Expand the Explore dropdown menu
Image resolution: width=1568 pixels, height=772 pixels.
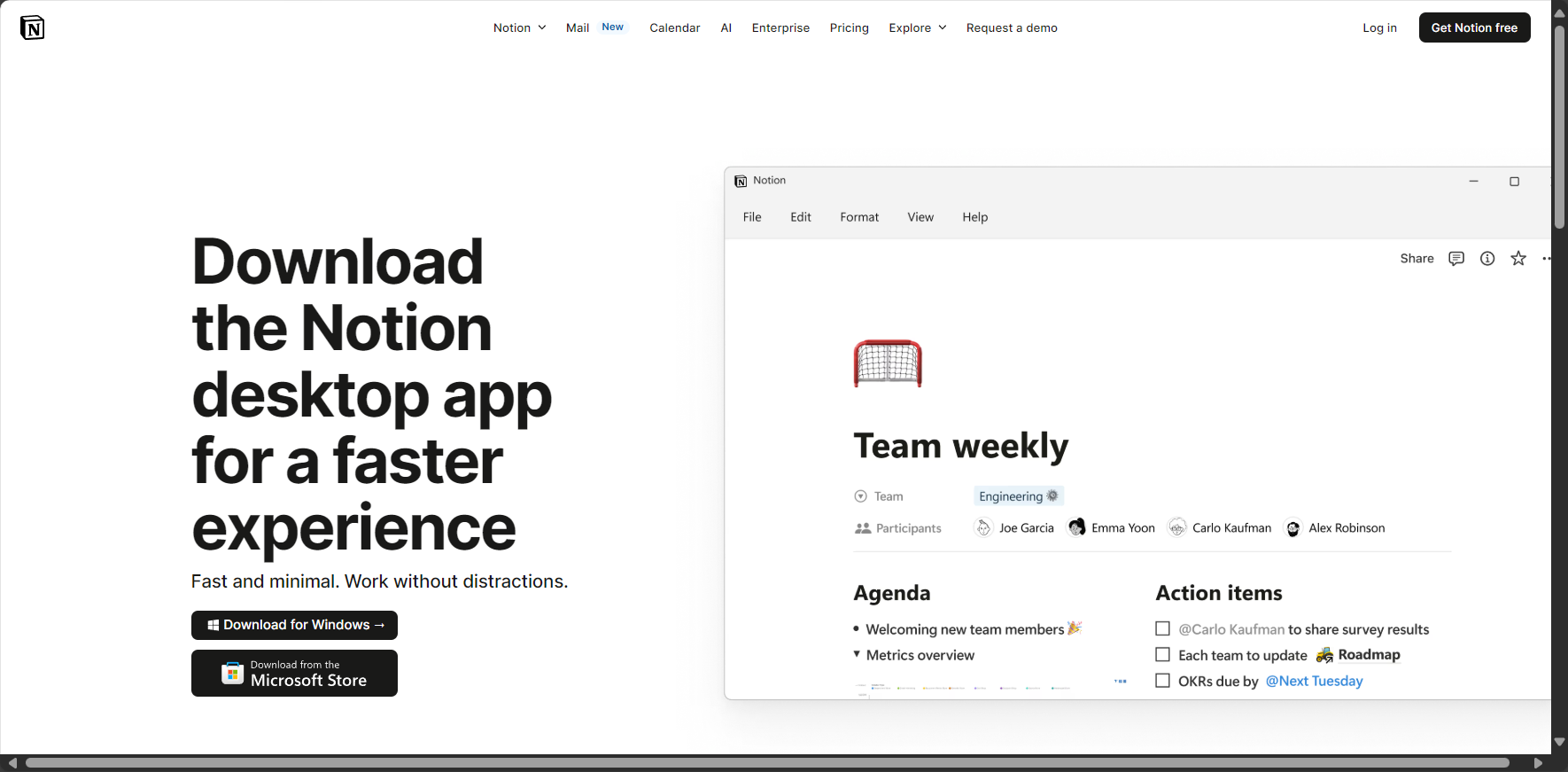click(918, 27)
